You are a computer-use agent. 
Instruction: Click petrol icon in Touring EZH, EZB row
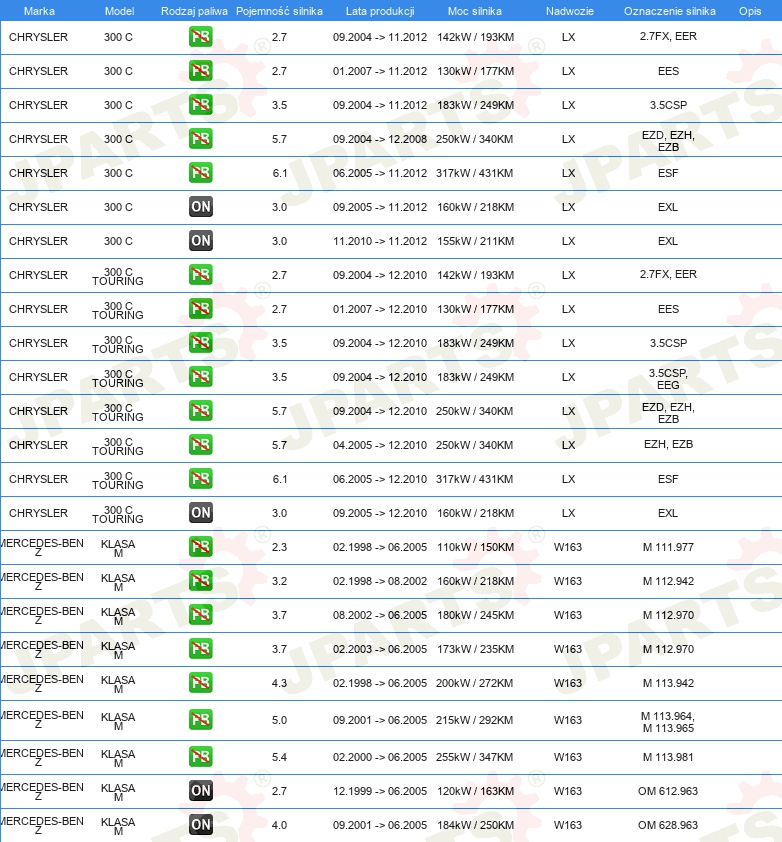click(200, 445)
